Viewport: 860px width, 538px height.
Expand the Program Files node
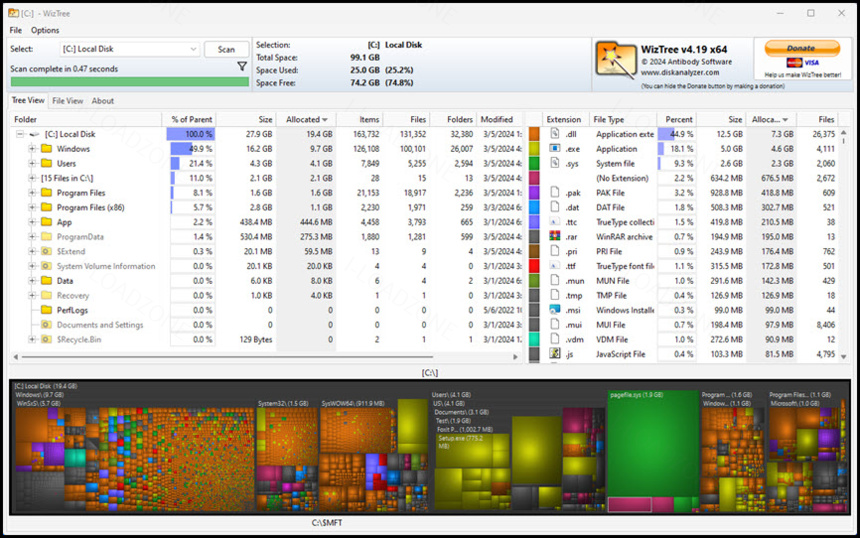32,192
